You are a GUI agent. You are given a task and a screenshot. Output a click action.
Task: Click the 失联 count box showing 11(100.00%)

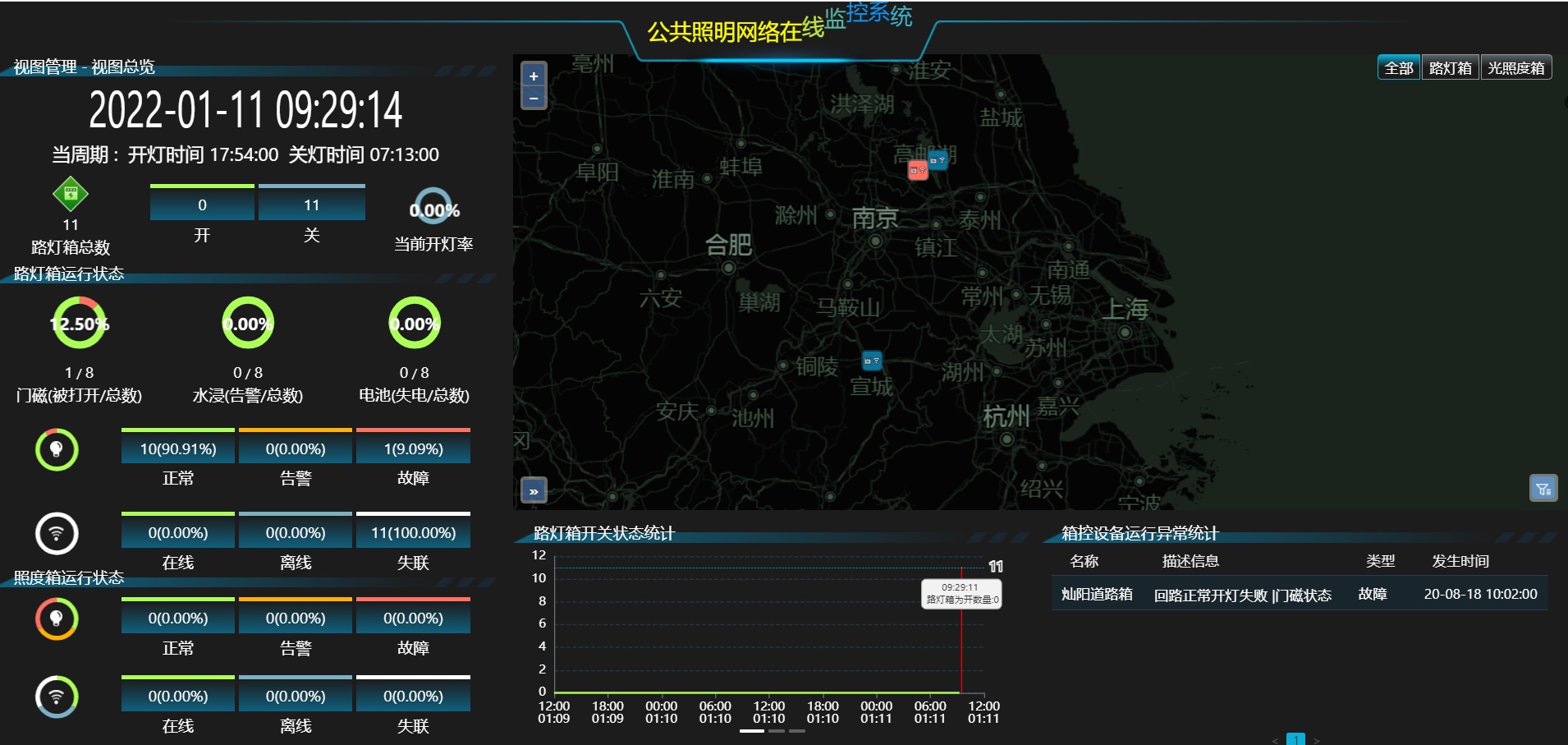pyautogui.click(x=413, y=533)
